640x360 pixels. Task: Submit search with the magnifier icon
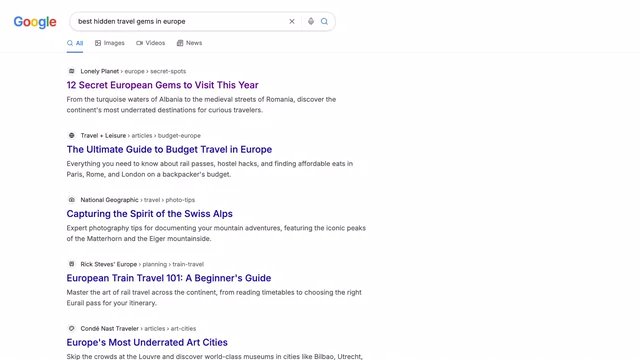pyautogui.click(x=324, y=21)
